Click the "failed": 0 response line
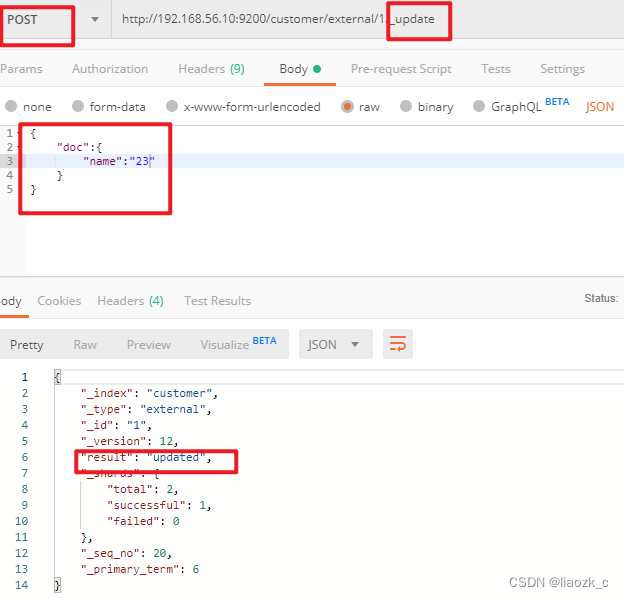Viewport: 624px width, 598px height. click(x=143, y=521)
